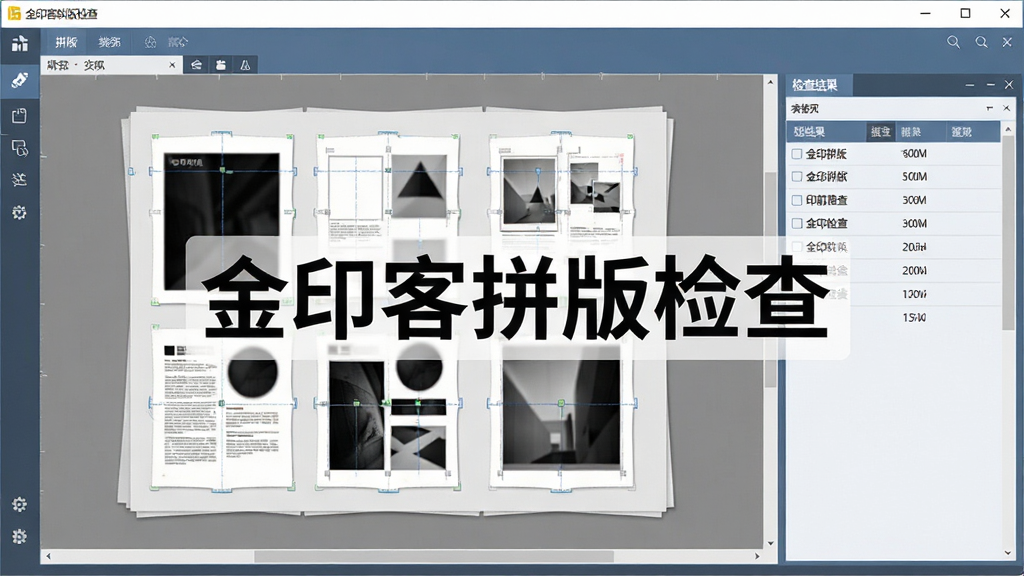Tick the checkbox in the 600M row
This screenshot has width=1024, height=576.
[x=797, y=153]
